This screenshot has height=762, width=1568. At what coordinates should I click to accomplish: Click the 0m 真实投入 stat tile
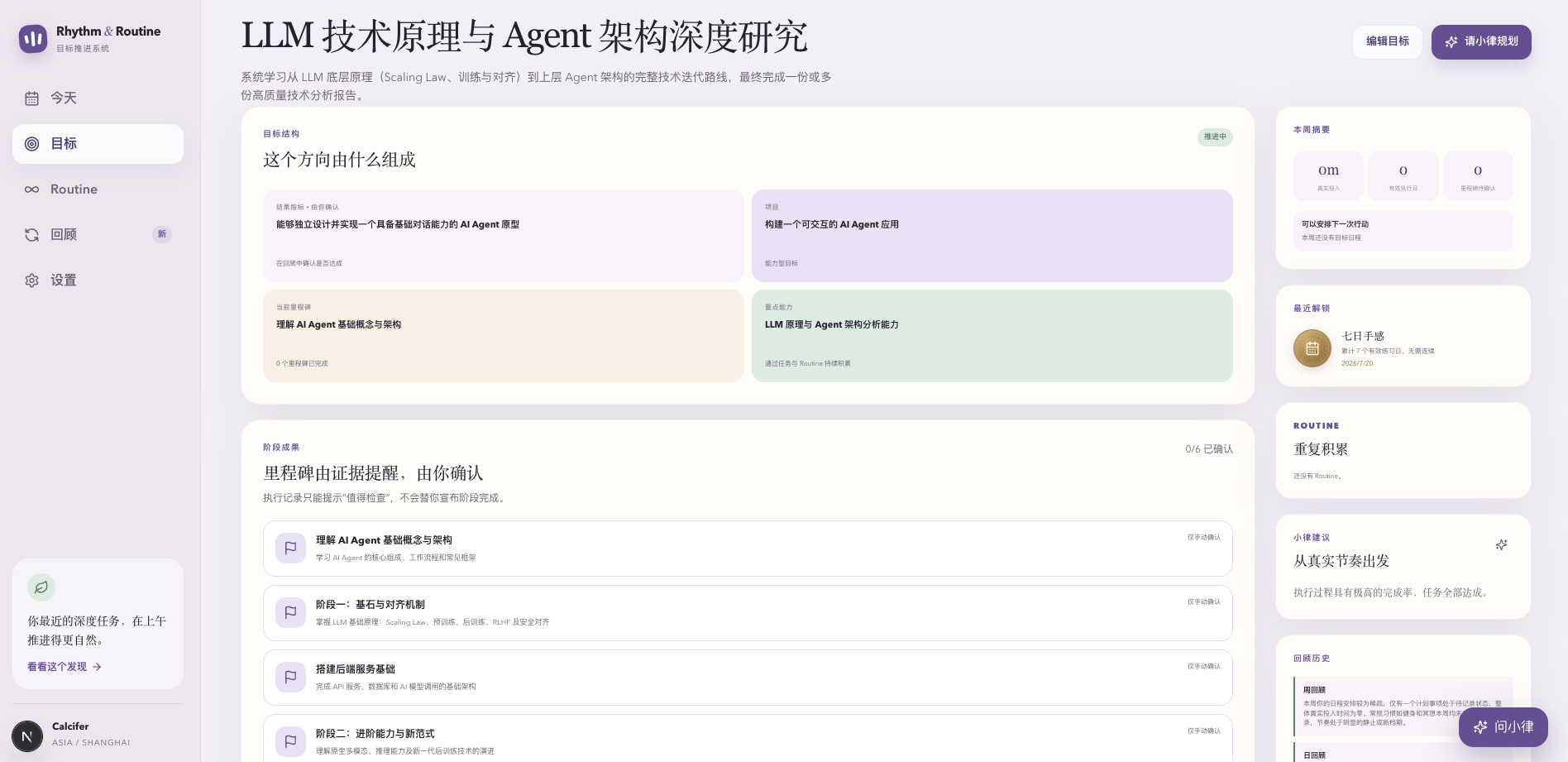click(x=1328, y=176)
